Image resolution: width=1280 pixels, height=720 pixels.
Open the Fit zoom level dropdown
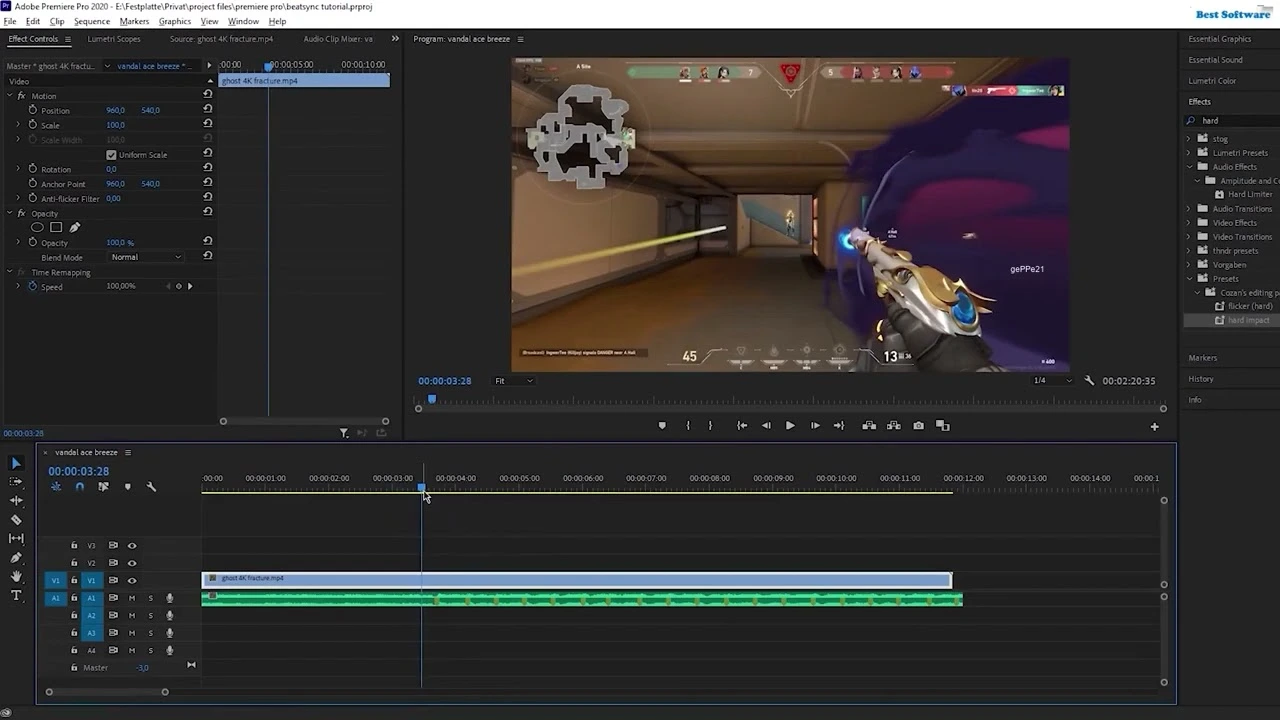(514, 381)
